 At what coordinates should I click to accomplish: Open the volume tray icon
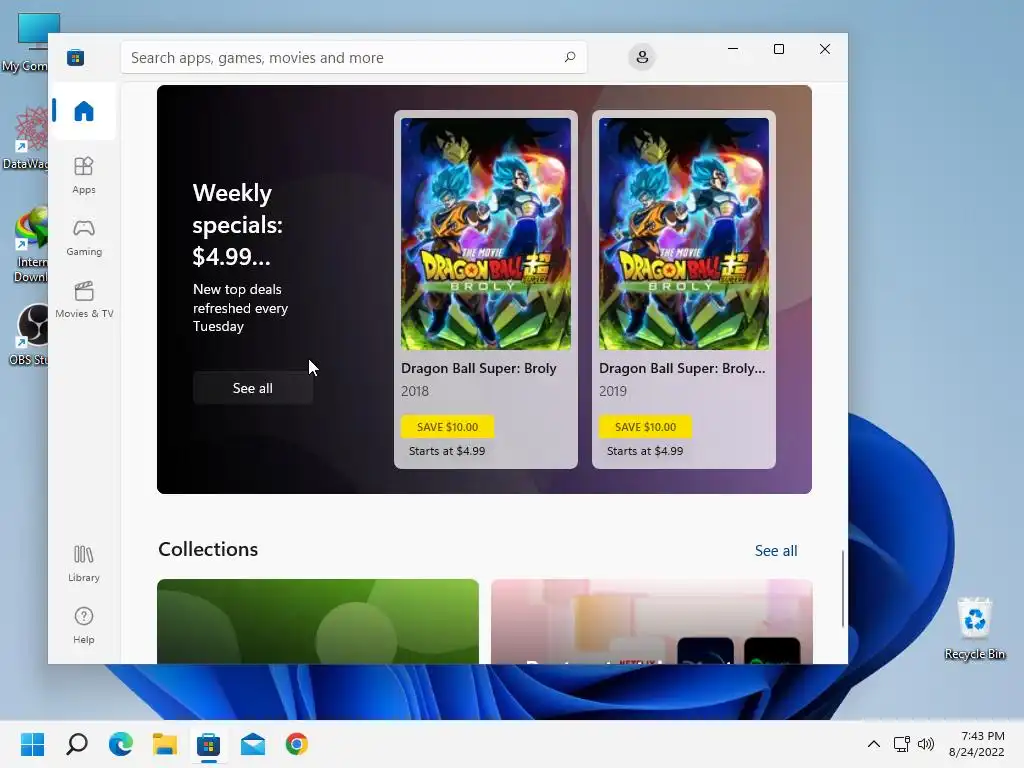click(926, 744)
